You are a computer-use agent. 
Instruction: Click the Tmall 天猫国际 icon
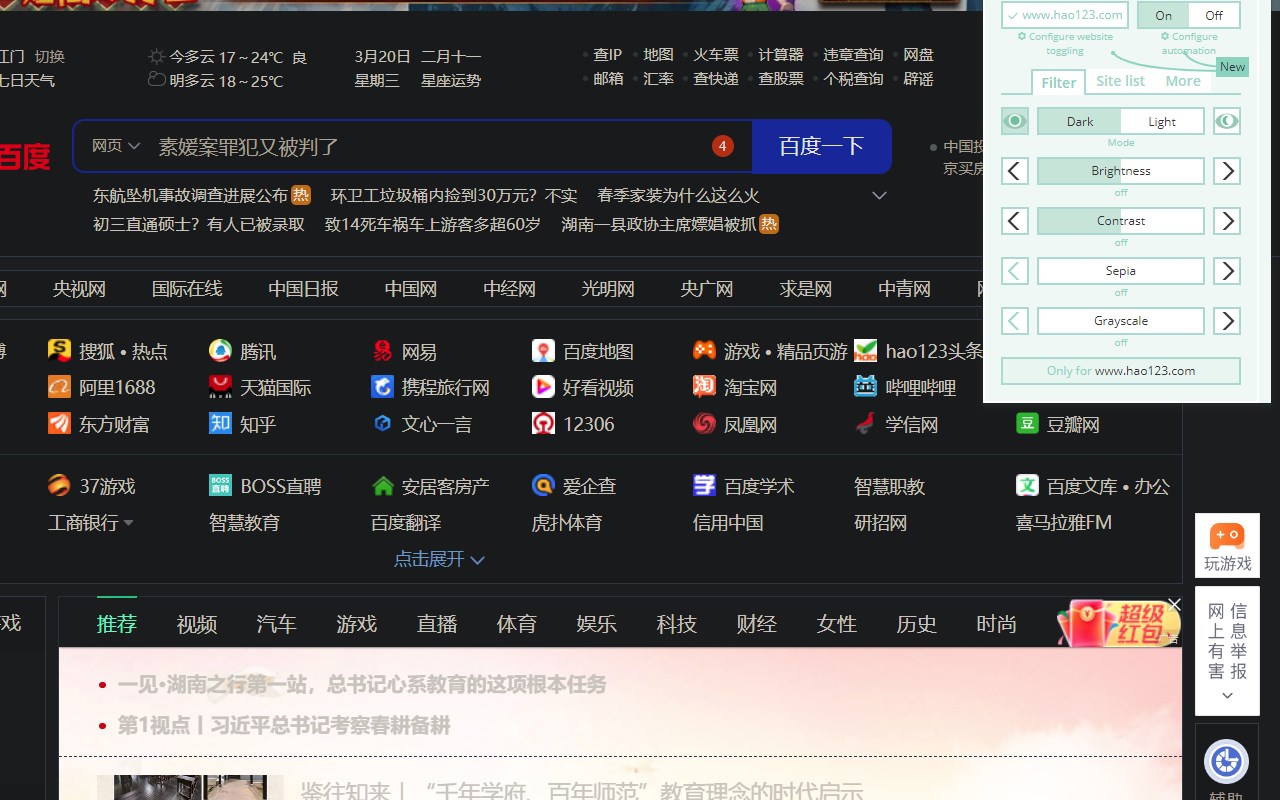pos(220,386)
